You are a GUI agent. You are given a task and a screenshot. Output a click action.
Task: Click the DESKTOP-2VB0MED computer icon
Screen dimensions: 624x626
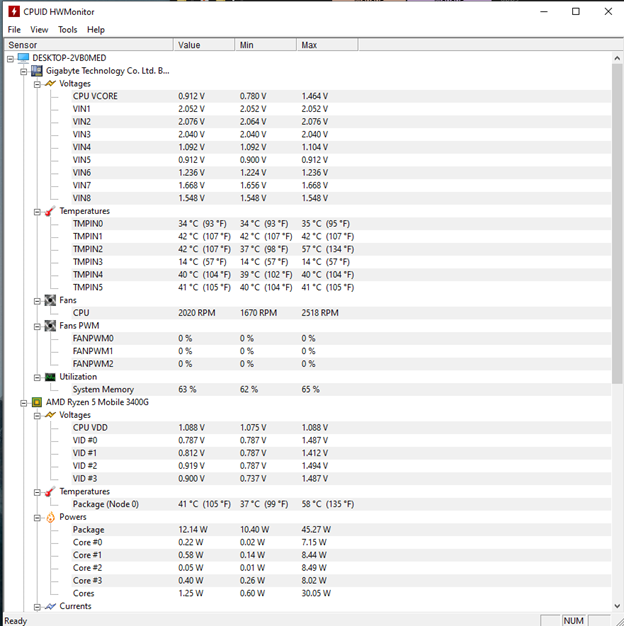23,58
